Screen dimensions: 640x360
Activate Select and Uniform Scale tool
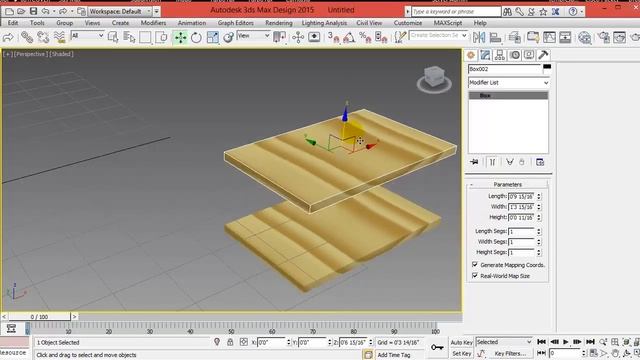tap(213, 37)
